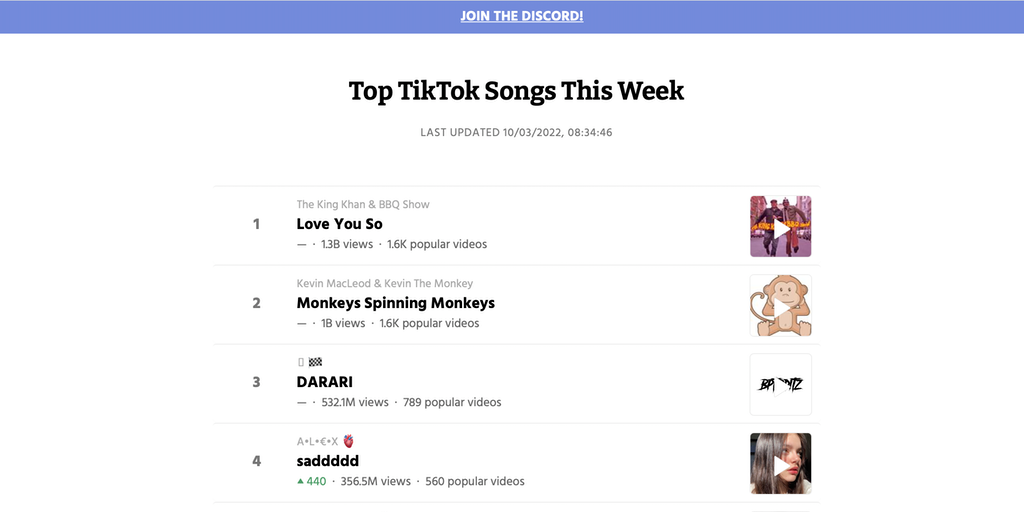Play Monkeys Spinning Monkeys preview
The width and height of the screenshot is (1024, 512).
point(780,305)
